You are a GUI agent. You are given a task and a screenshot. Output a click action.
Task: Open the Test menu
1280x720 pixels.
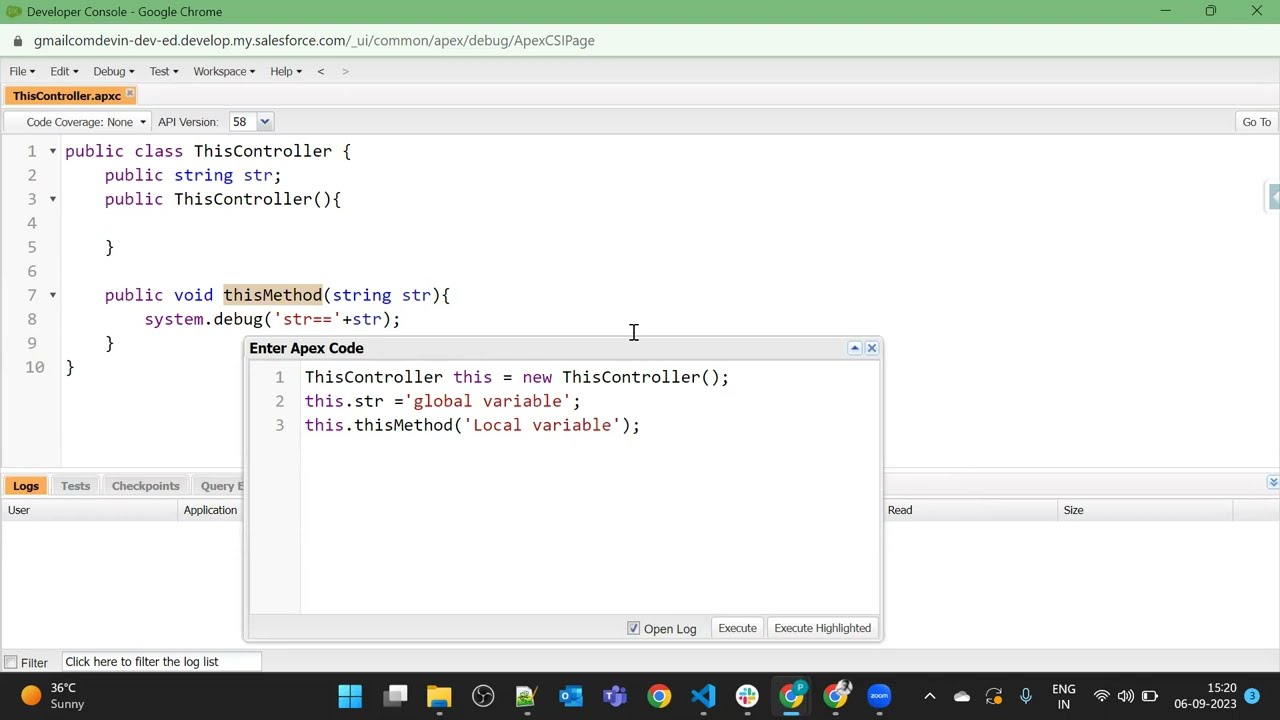[164, 71]
